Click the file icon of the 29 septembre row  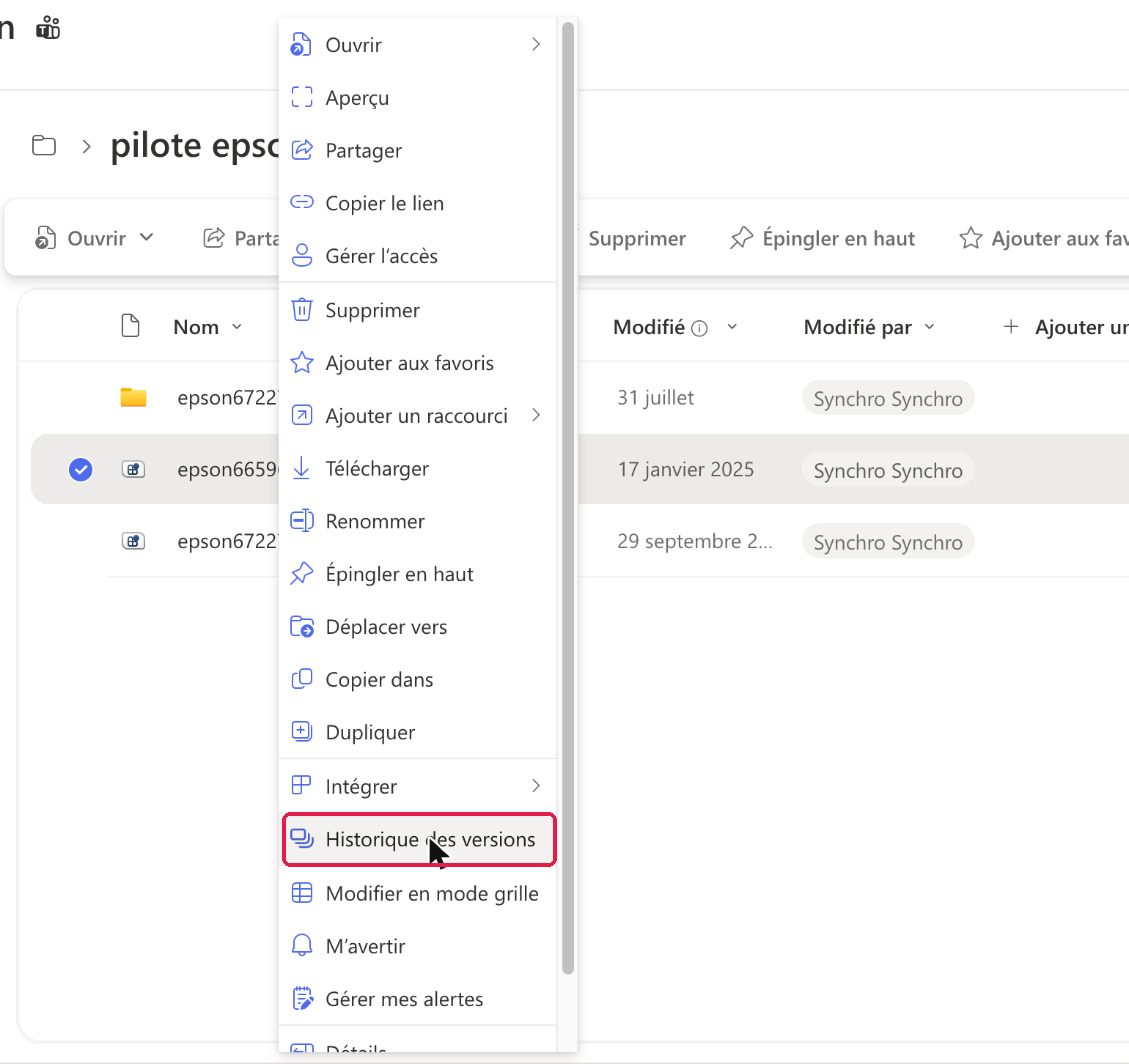click(133, 541)
